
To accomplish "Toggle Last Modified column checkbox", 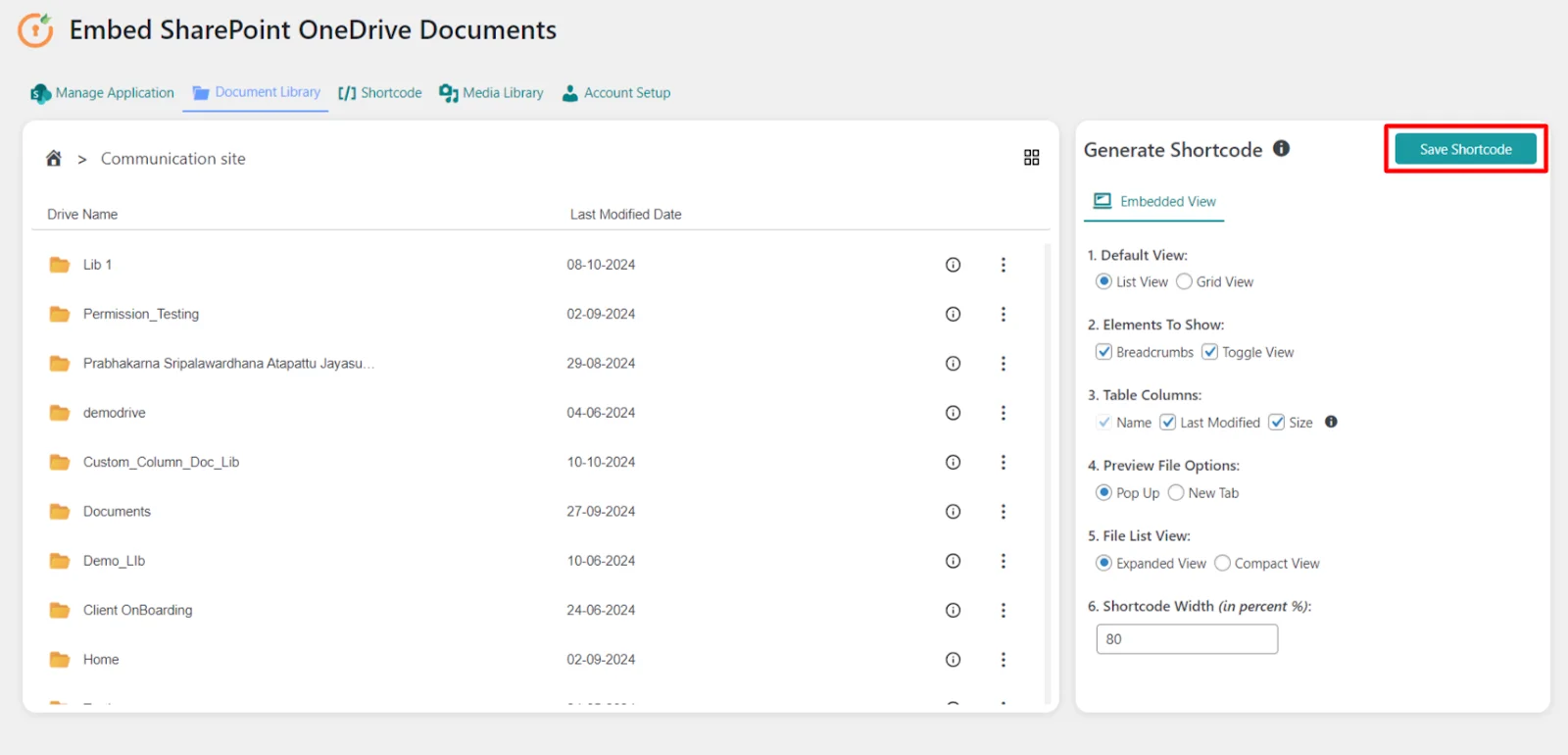I will click(x=1168, y=423).
